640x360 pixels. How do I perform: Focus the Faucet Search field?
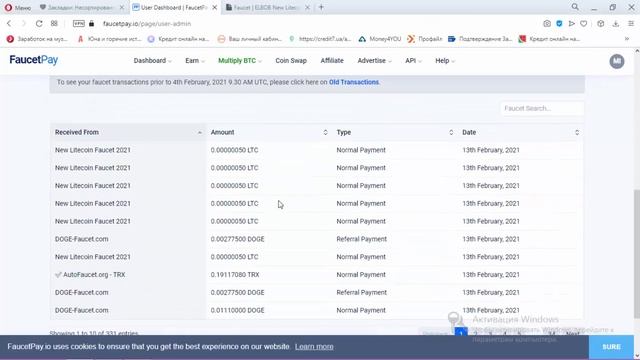[542, 108]
